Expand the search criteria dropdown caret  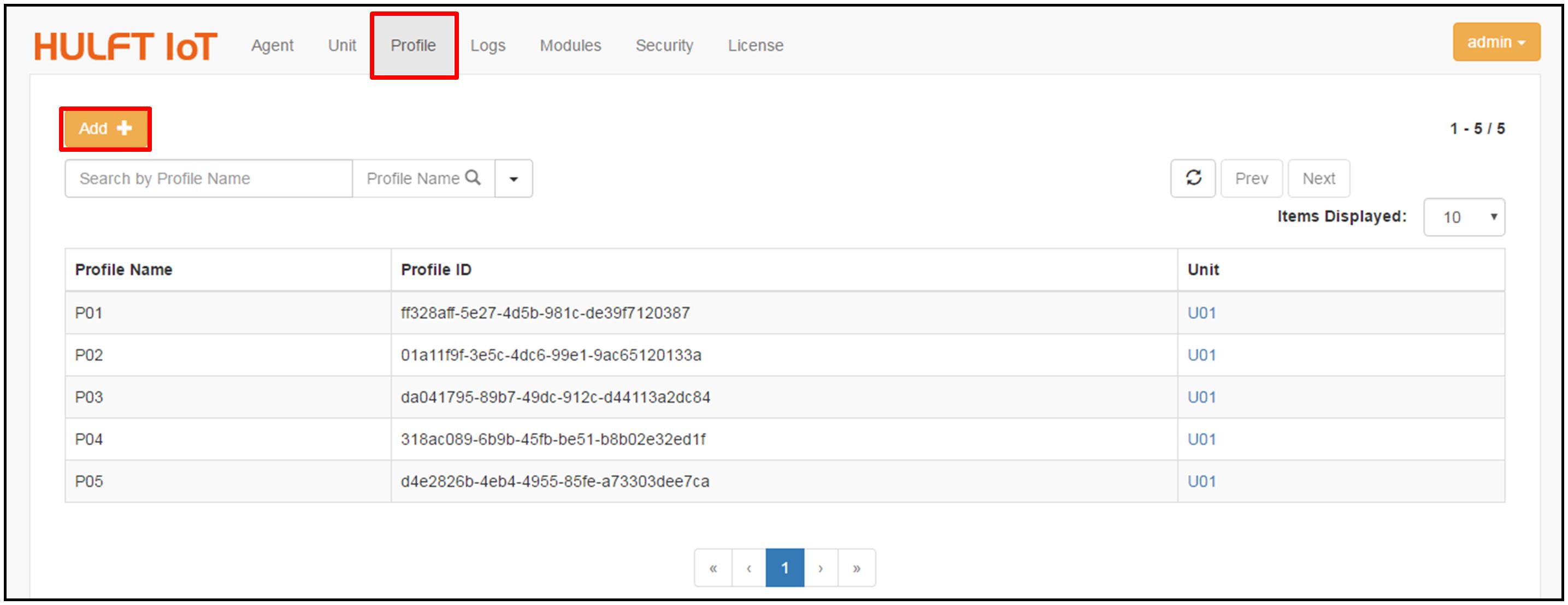pos(514,179)
